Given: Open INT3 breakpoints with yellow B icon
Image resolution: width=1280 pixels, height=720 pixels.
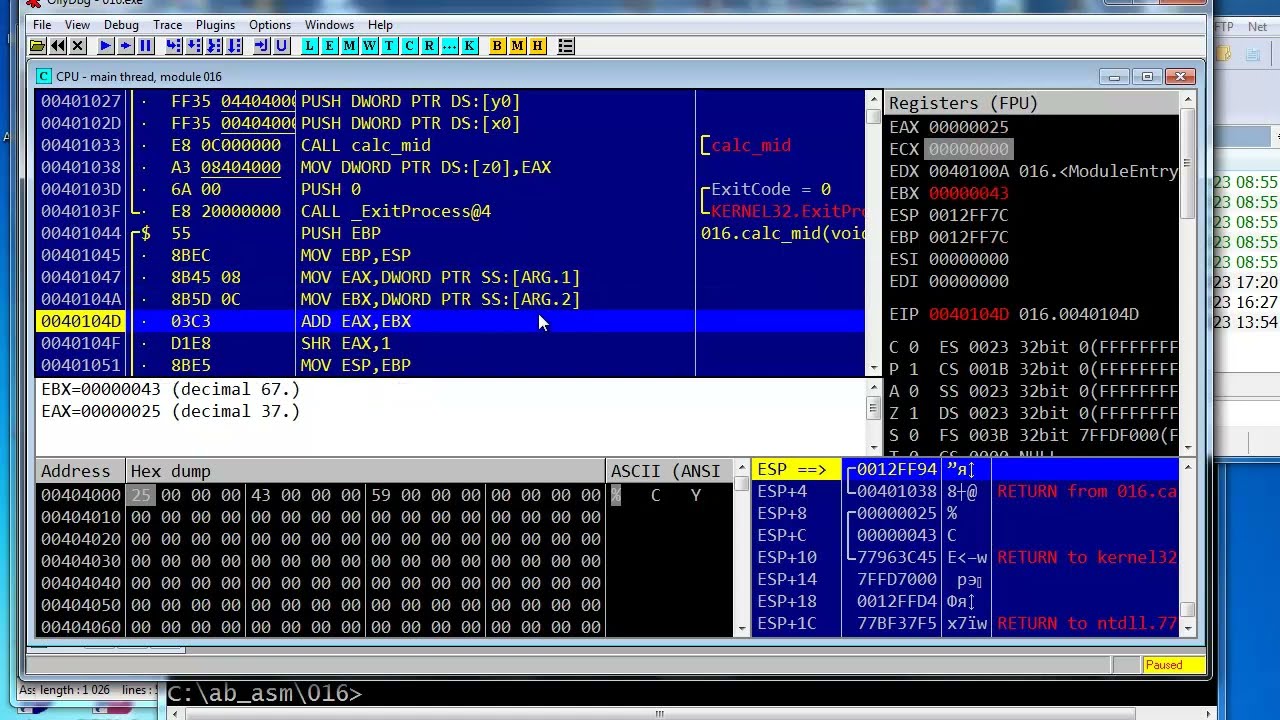Looking at the screenshot, I should pos(497,46).
